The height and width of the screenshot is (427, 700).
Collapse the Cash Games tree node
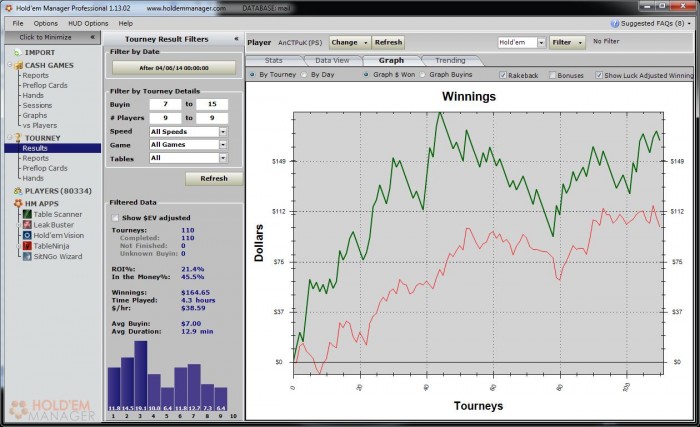click(9, 65)
